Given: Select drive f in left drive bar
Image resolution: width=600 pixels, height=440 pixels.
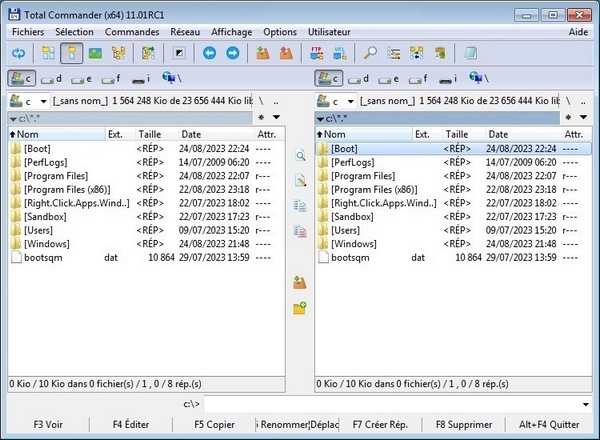Looking at the screenshot, I should (110, 78).
